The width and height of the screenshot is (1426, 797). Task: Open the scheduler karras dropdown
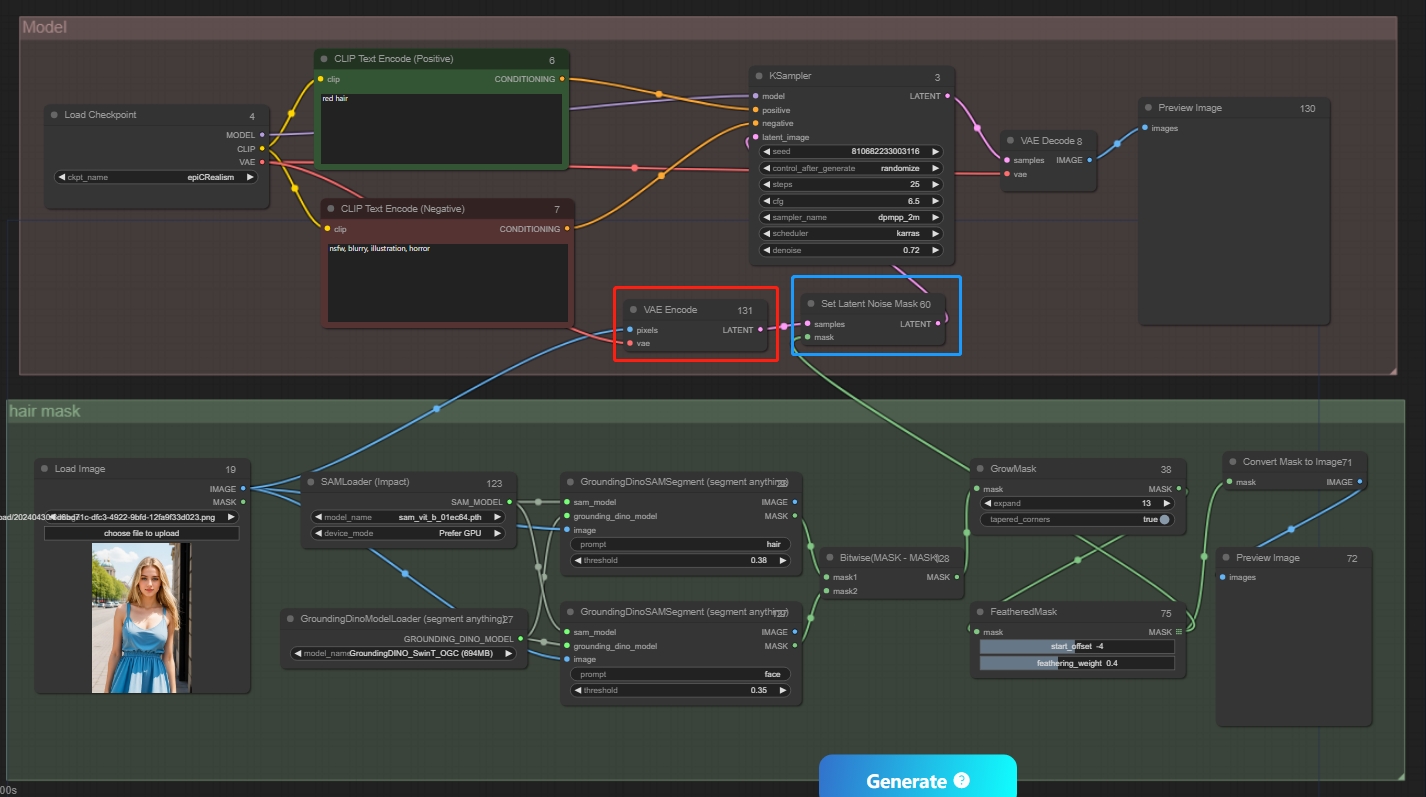(850, 233)
